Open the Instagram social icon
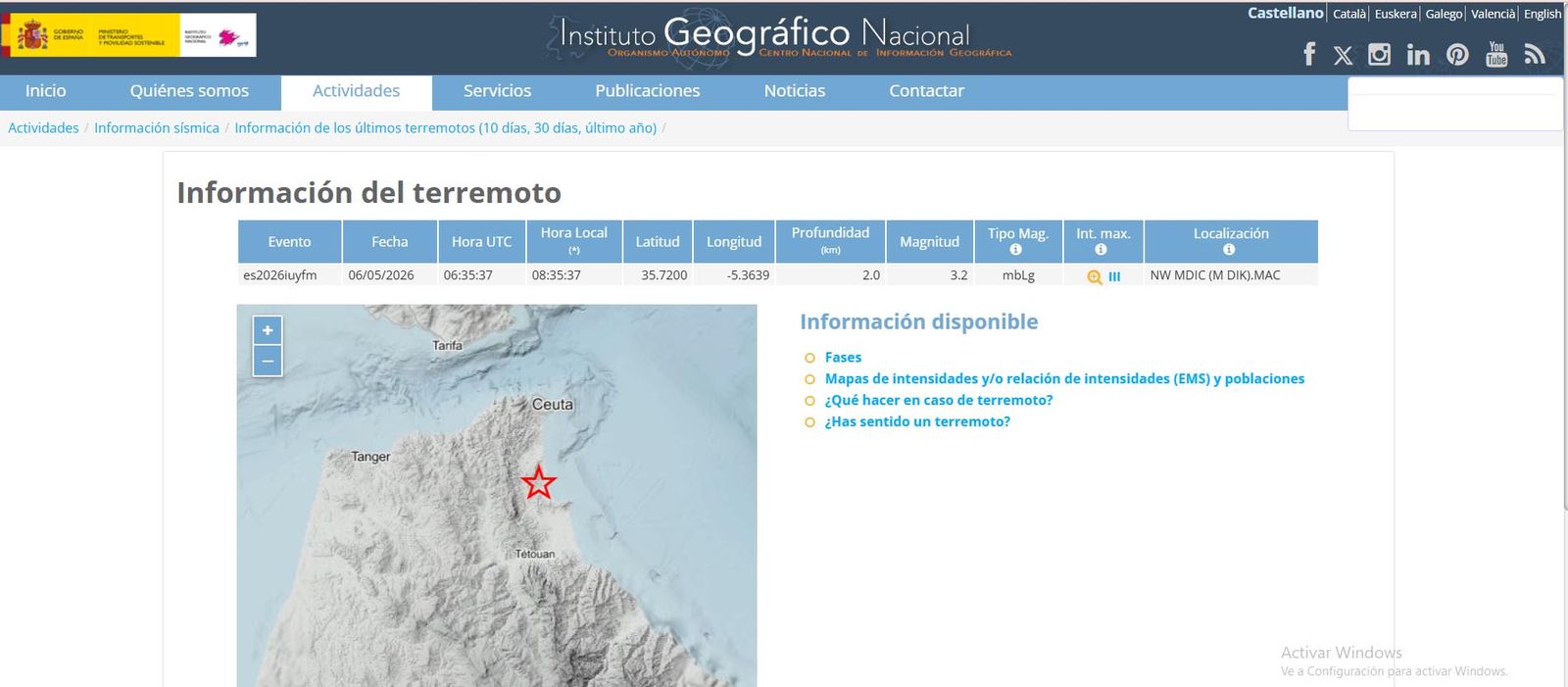This screenshot has width=1568, height=687. pos(1379,55)
